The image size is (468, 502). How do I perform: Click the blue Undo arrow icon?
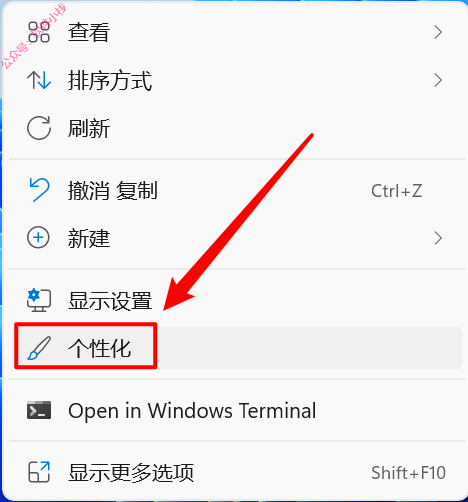[40, 190]
